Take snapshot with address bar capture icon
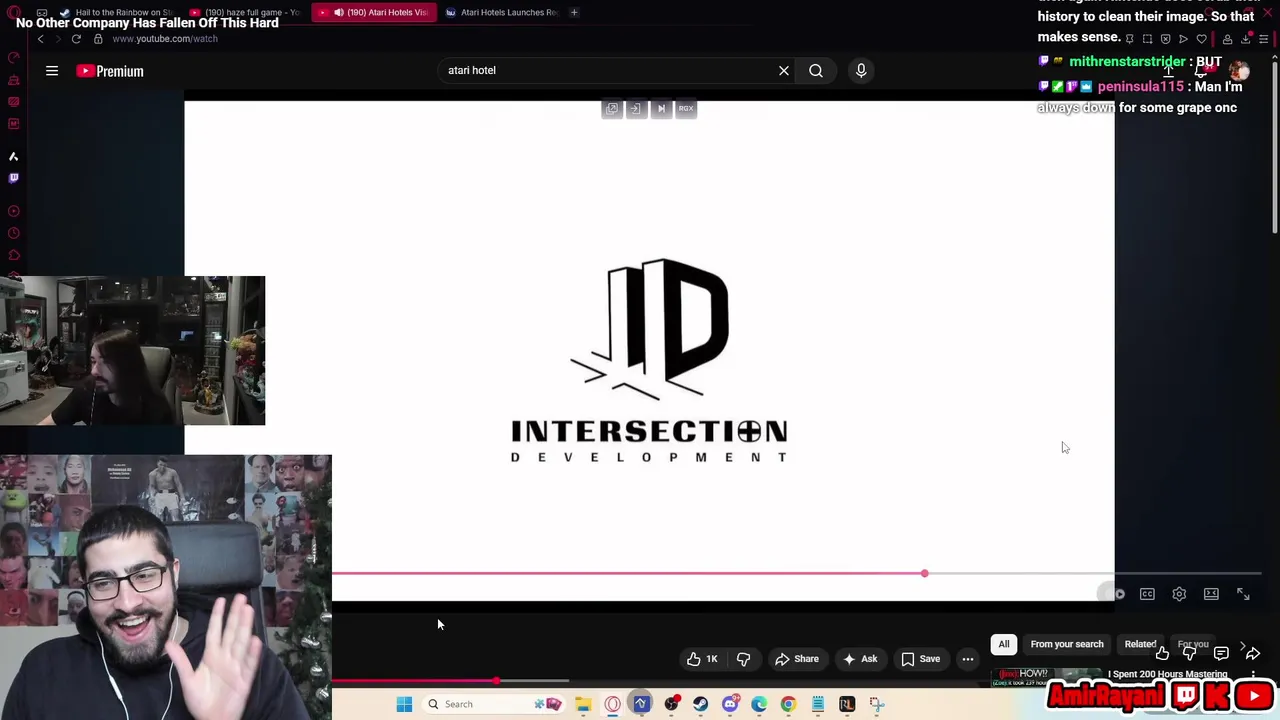Image resolution: width=1280 pixels, height=720 pixels. (1147, 39)
